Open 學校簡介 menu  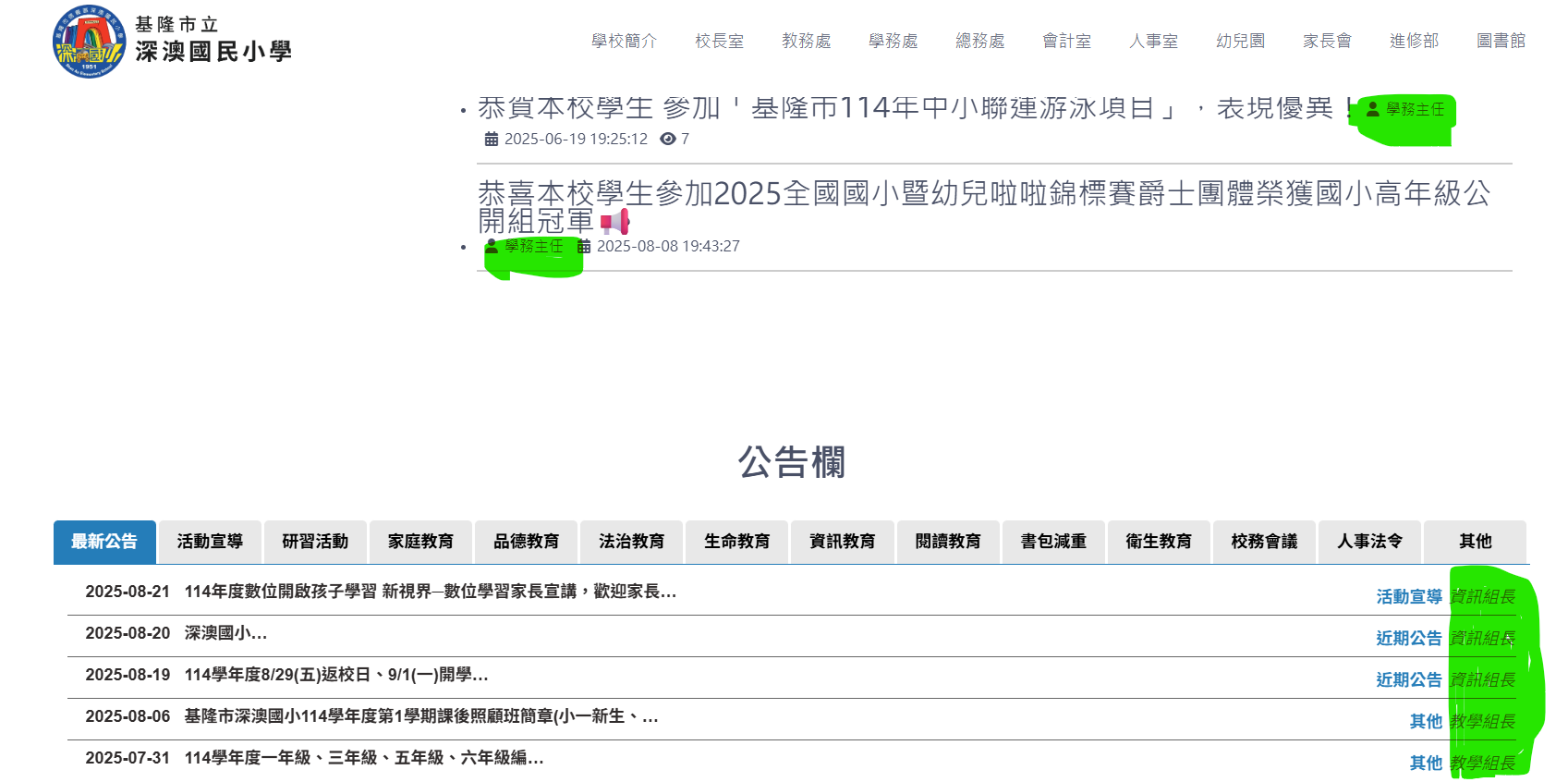point(625,41)
